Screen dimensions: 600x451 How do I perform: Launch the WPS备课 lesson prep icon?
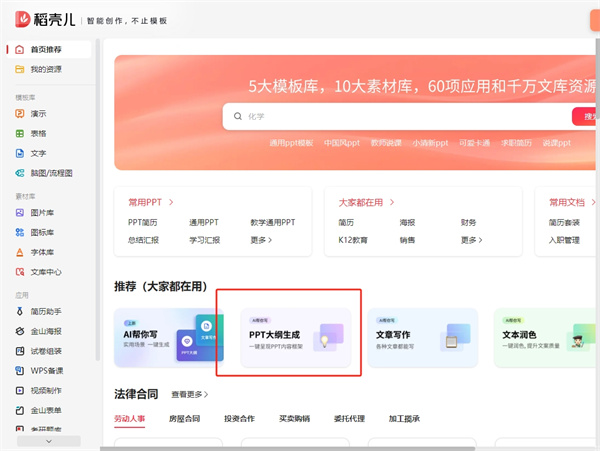click(x=20, y=371)
